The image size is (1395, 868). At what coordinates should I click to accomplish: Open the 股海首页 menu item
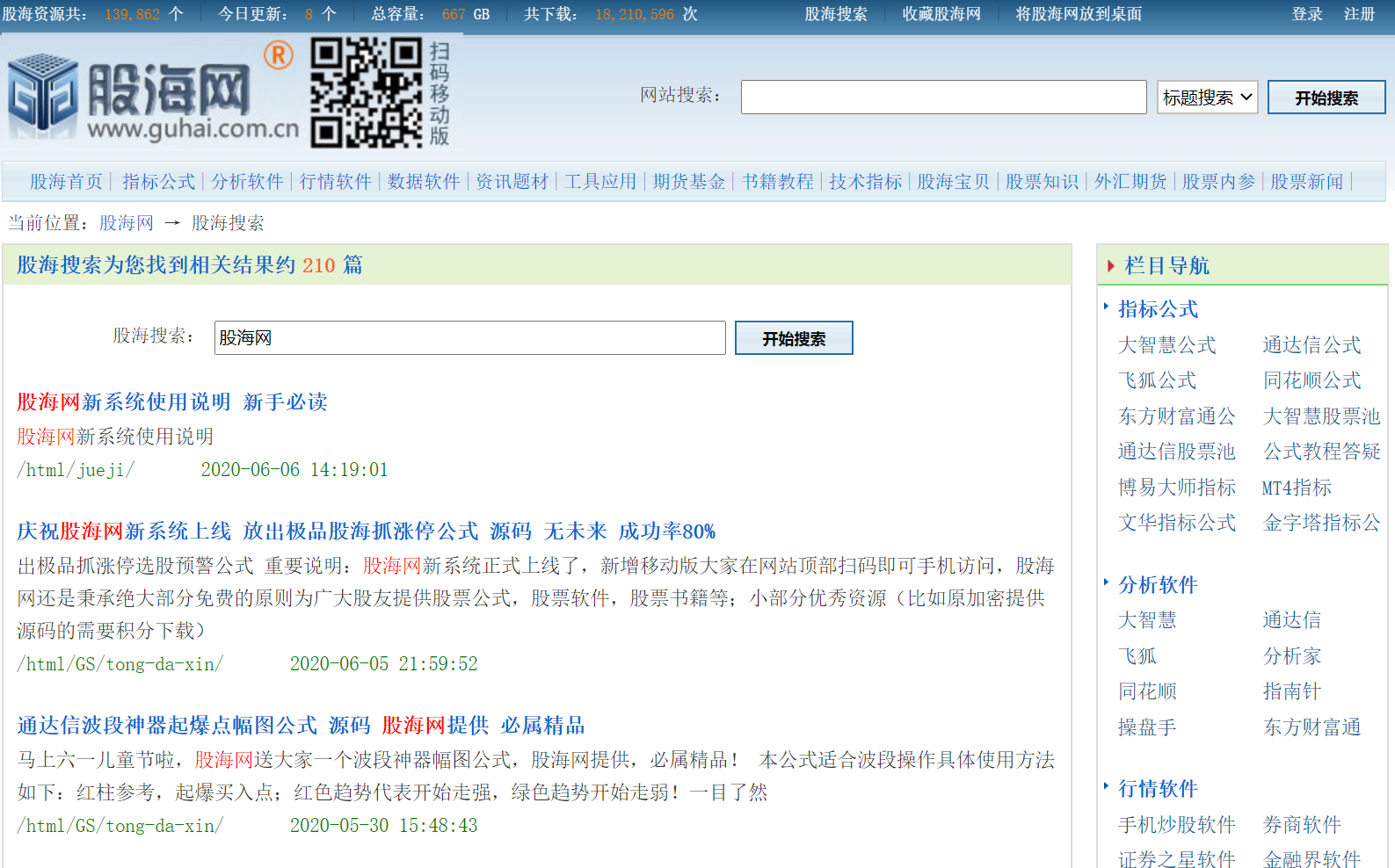67,182
